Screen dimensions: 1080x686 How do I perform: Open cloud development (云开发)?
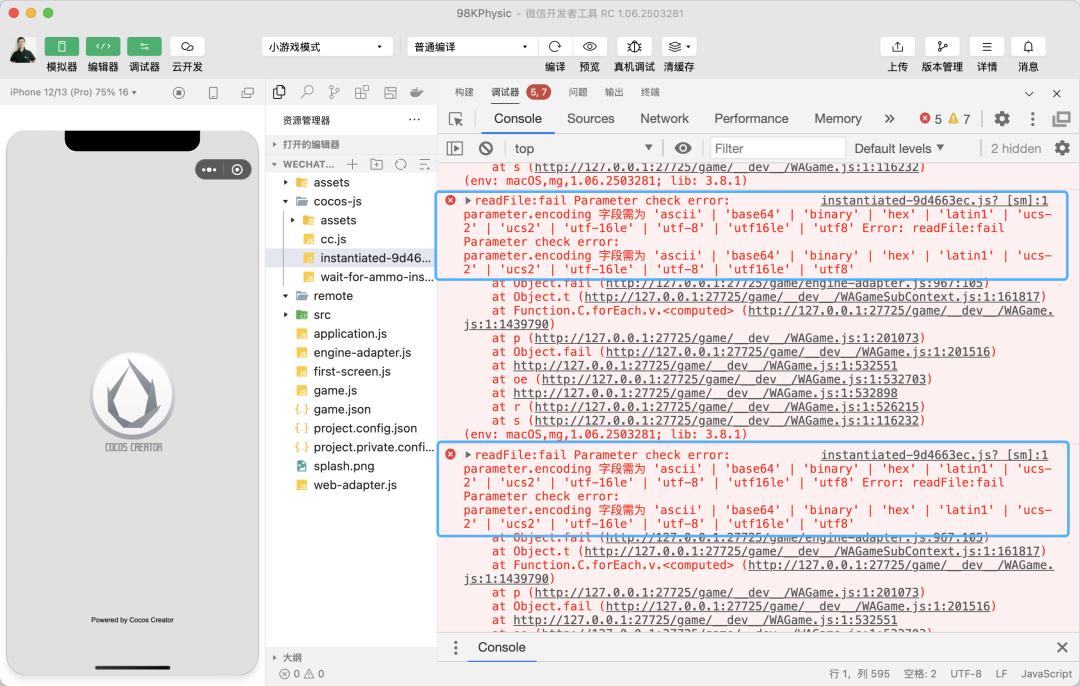pyautogui.click(x=187, y=46)
